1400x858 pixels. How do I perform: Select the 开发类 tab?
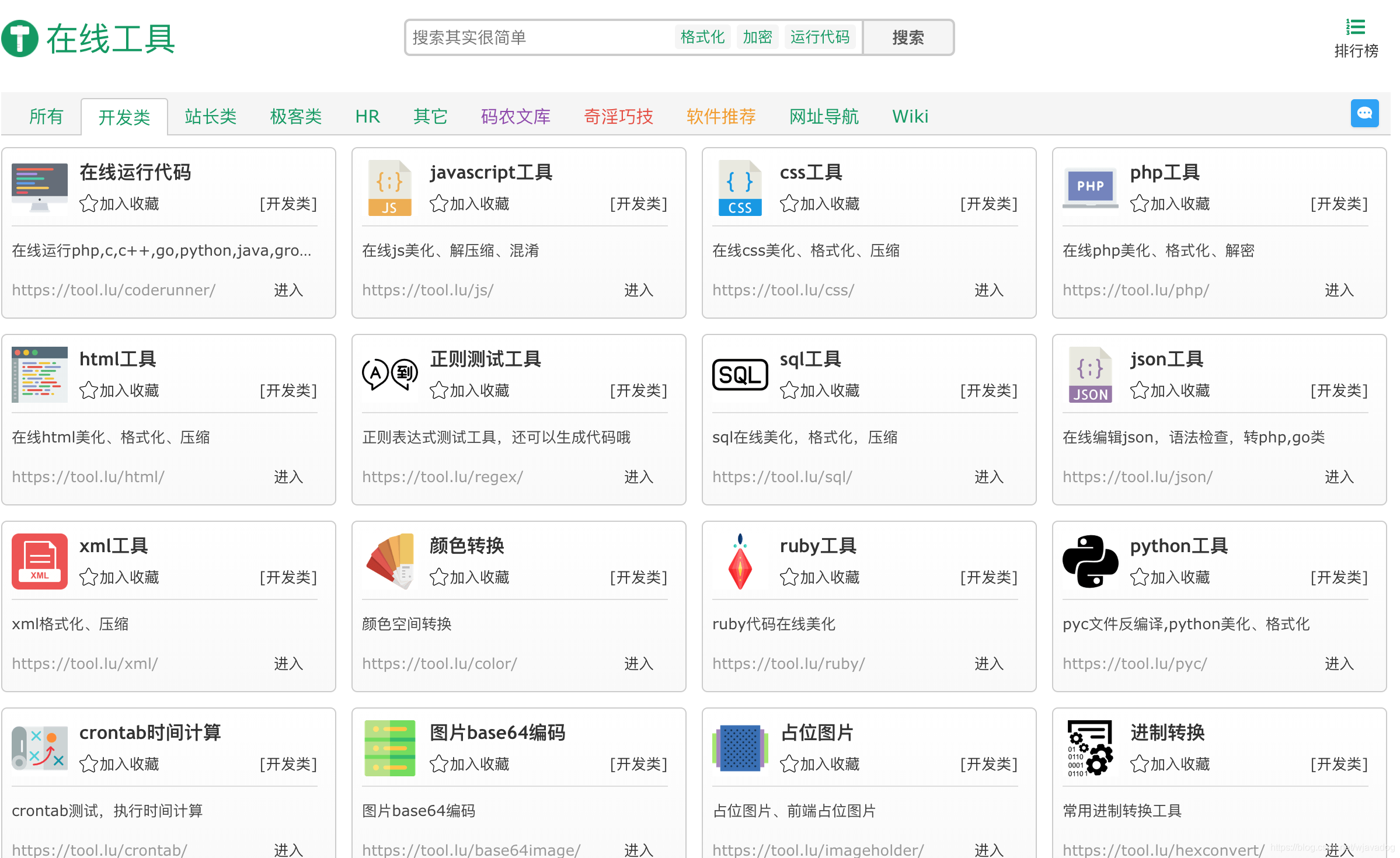coord(124,117)
